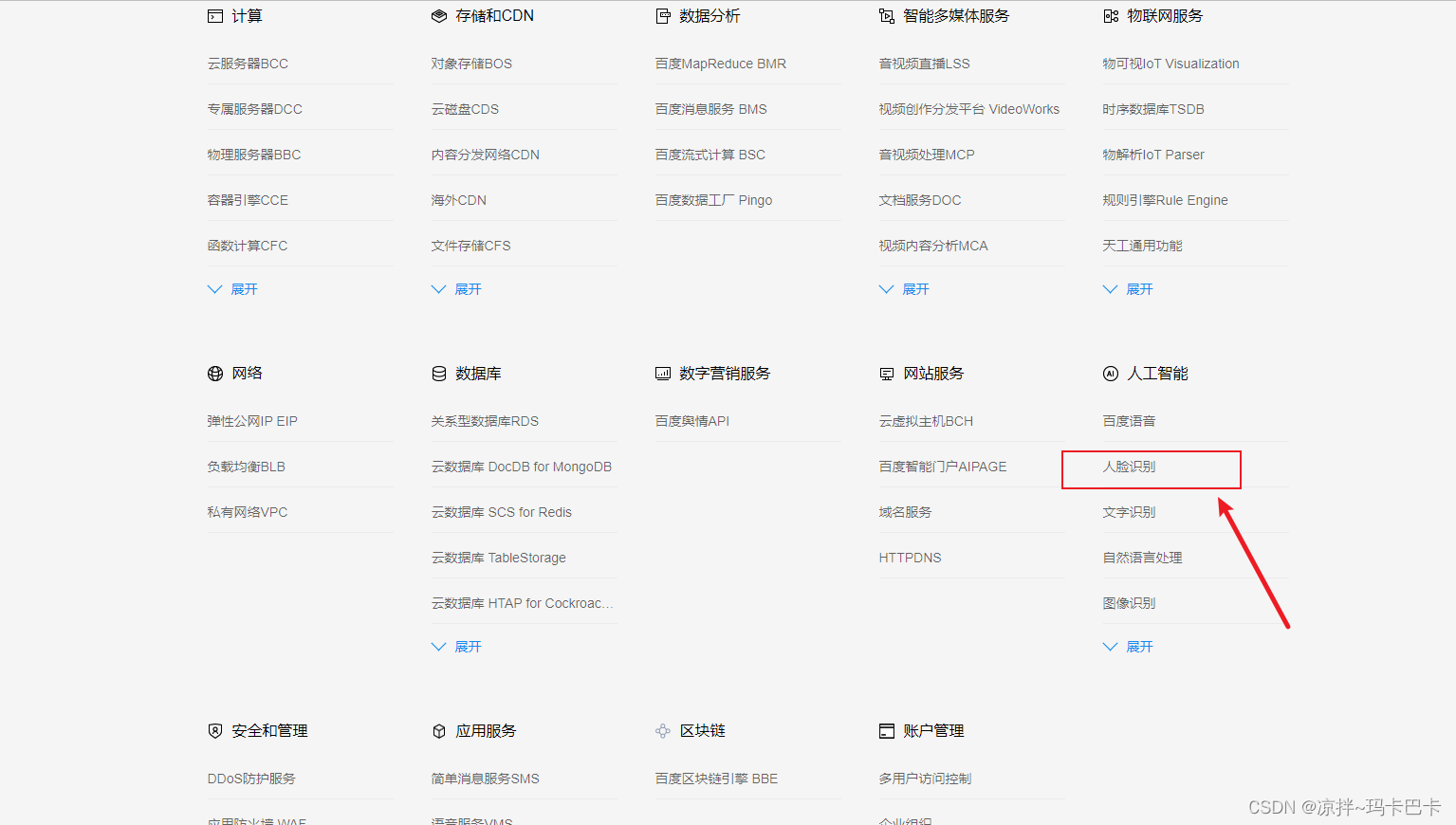
Task: Open 百度智能门户AIPAGE
Action: tap(943, 467)
